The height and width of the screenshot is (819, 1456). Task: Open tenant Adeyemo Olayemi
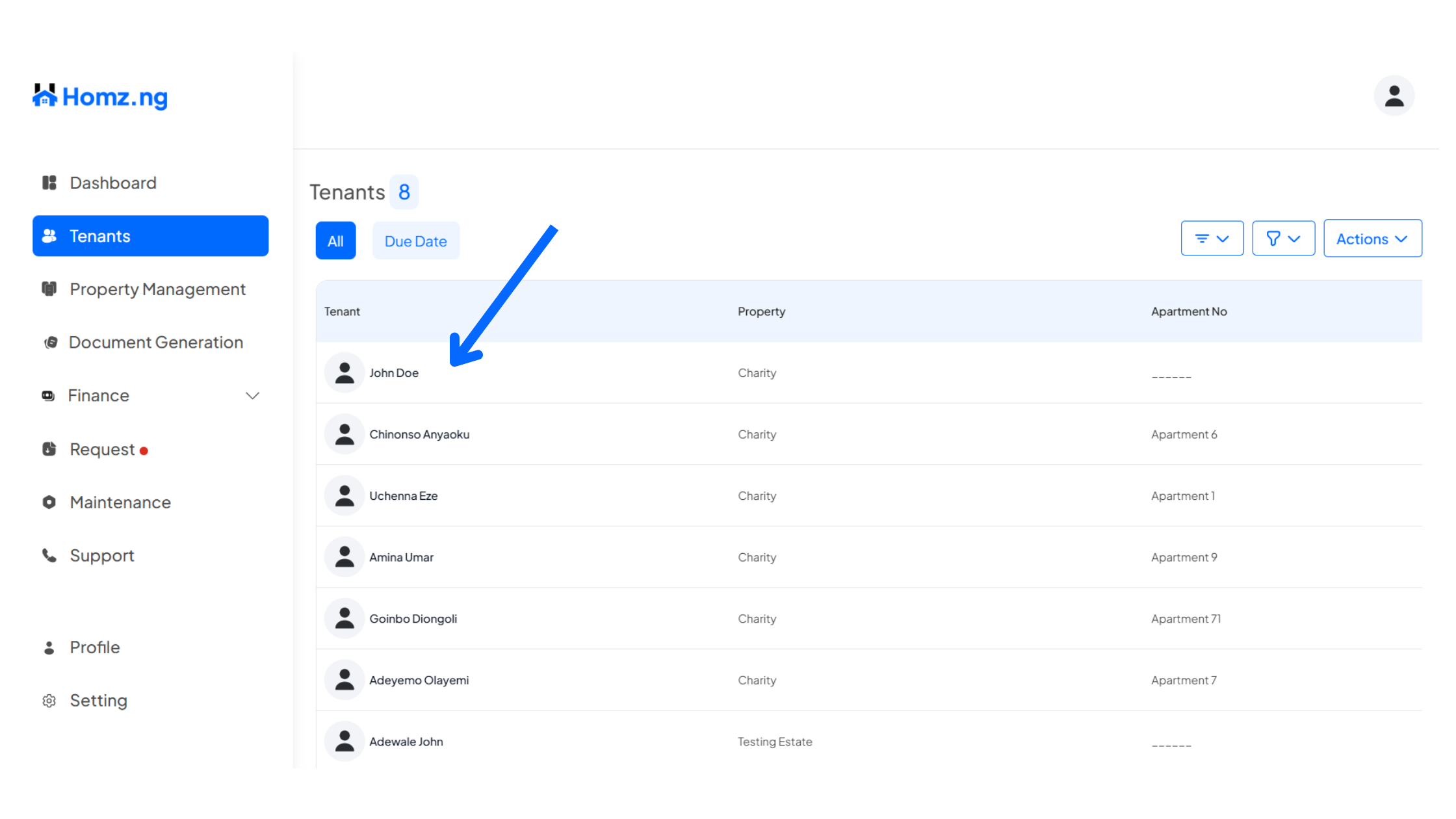pyautogui.click(x=419, y=680)
